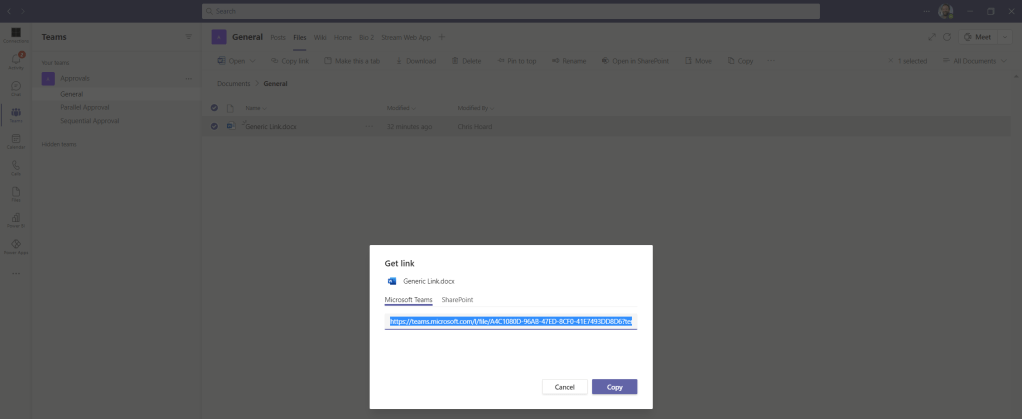This screenshot has width=1022, height=419.
Task: Click the Copy button in Get link dialog
Action: point(614,387)
